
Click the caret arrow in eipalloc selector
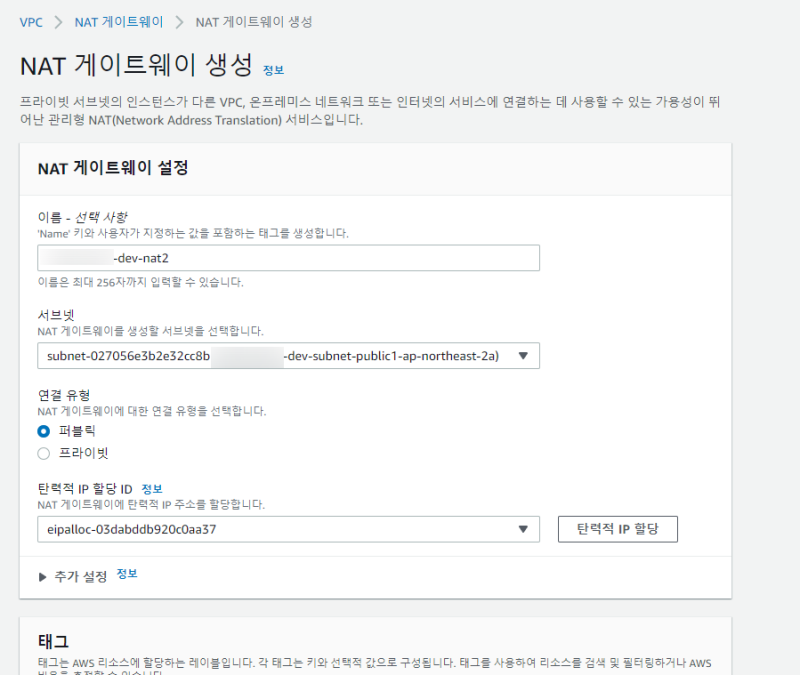coord(523,529)
